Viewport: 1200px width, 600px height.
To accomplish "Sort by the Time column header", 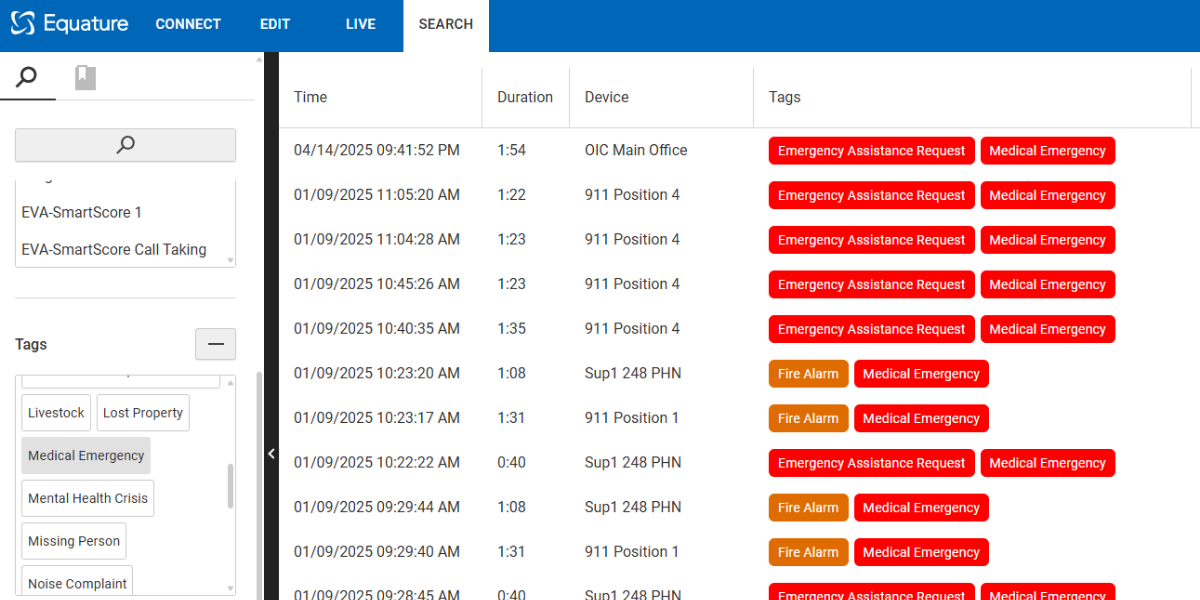I will click(x=311, y=97).
